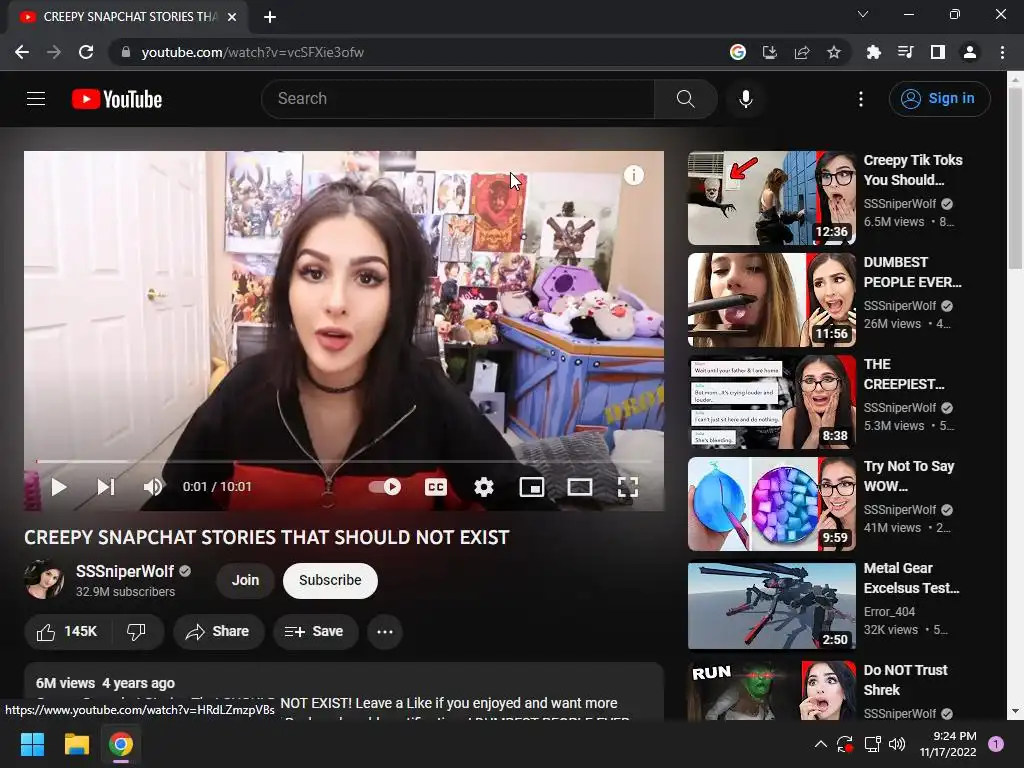Share this video
The height and width of the screenshot is (768, 1024).
(219, 632)
